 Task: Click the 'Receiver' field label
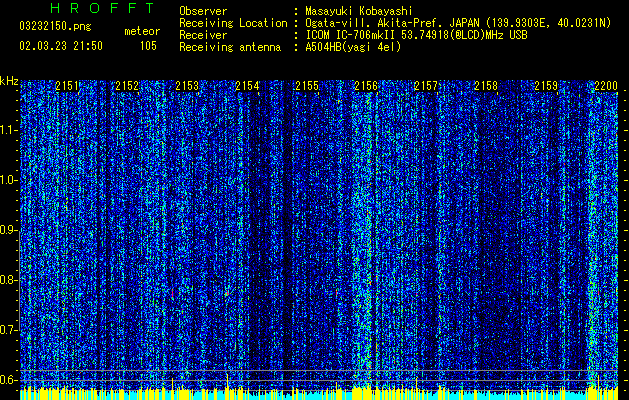click(x=203, y=35)
